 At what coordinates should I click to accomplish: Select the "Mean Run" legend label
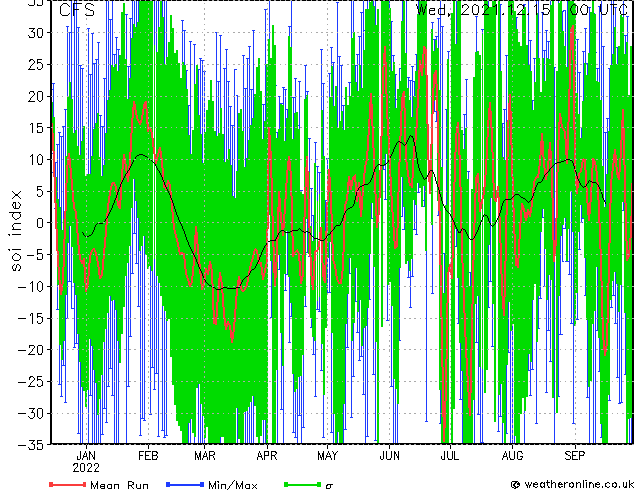click(x=120, y=485)
